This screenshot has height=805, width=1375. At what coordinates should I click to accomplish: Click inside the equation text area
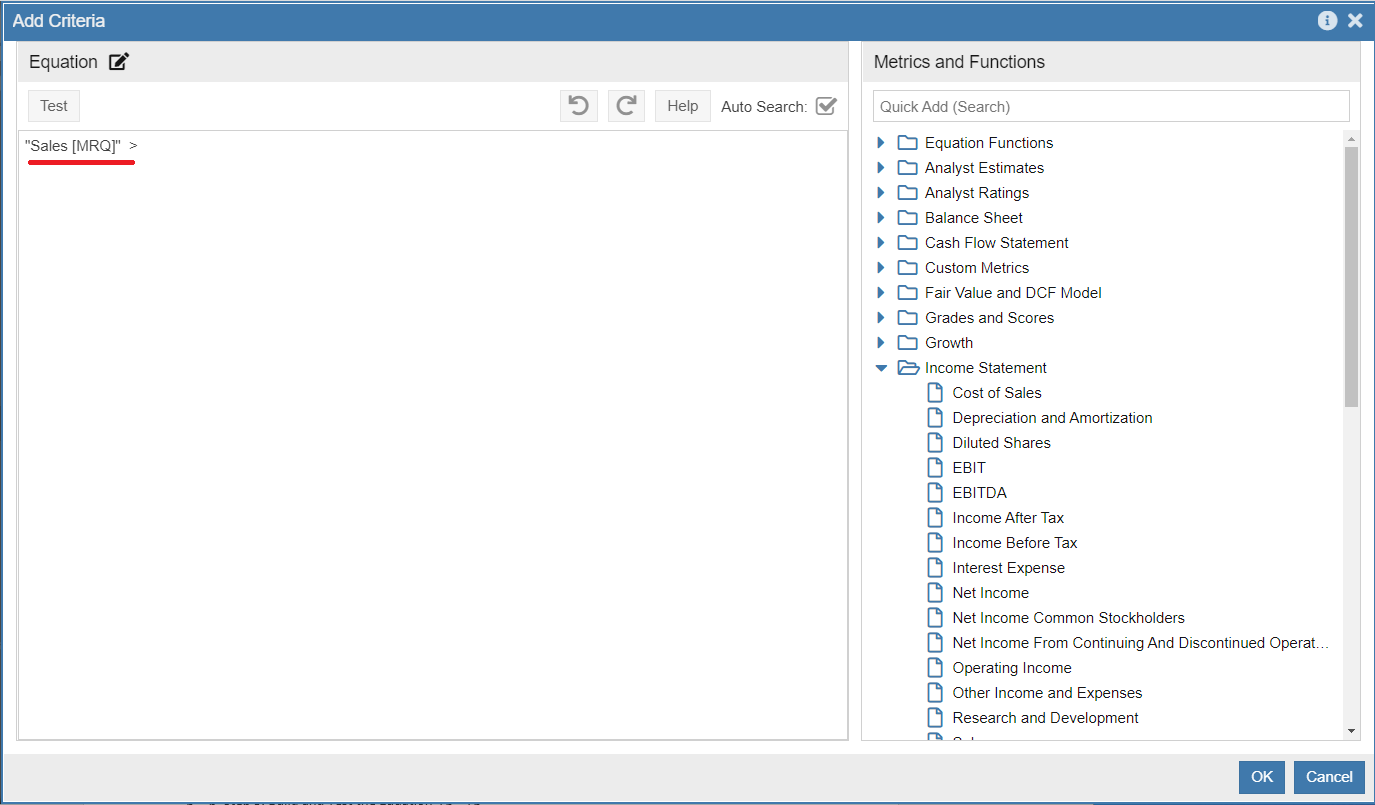pyautogui.click(x=433, y=435)
